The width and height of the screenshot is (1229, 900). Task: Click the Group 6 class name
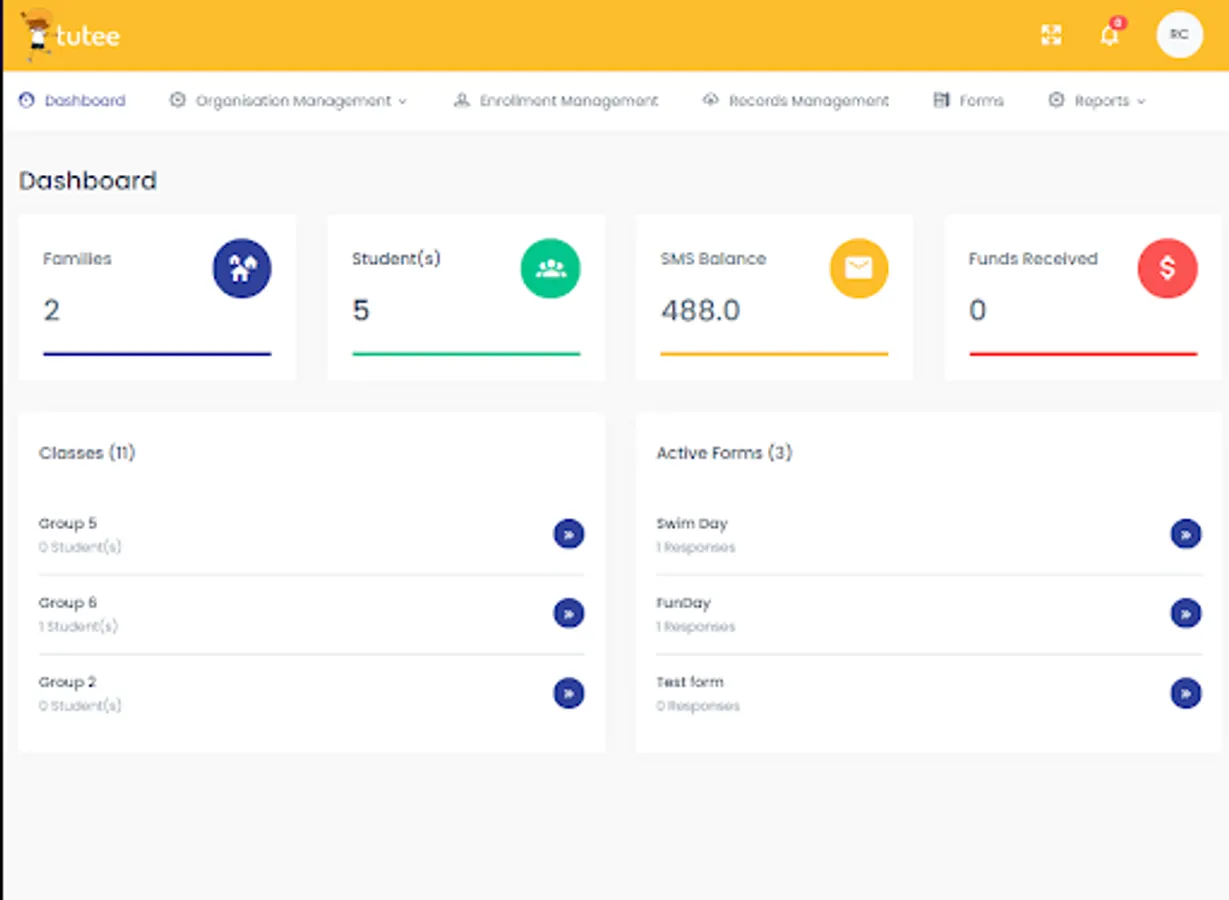pos(68,603)
